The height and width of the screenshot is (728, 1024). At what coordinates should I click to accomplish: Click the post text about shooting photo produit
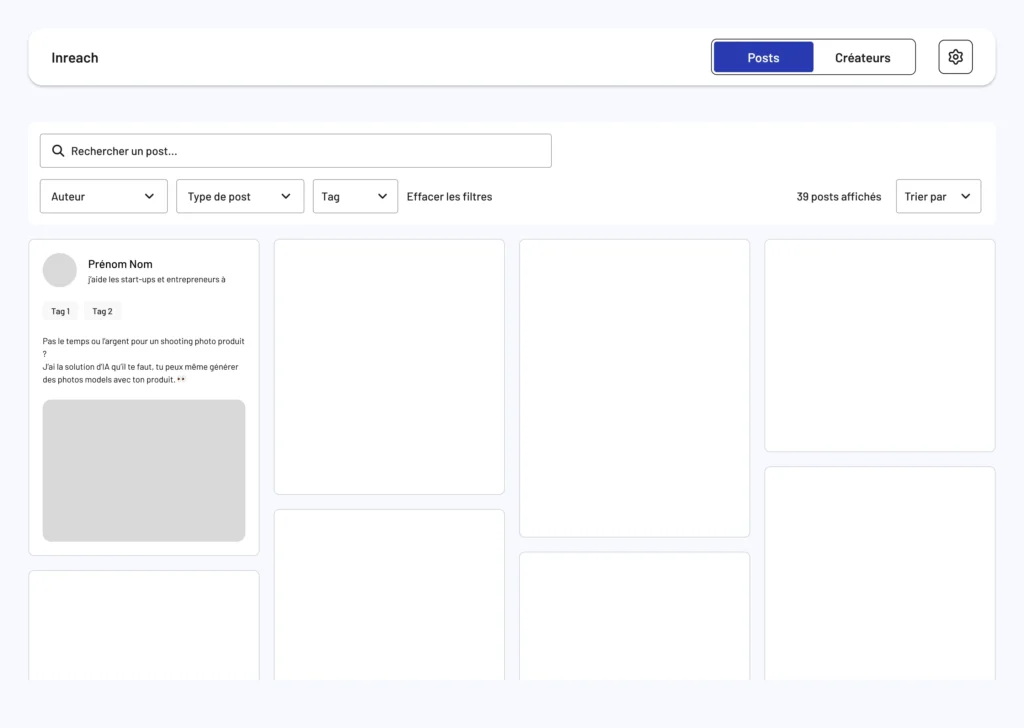[x=143, y=360]
